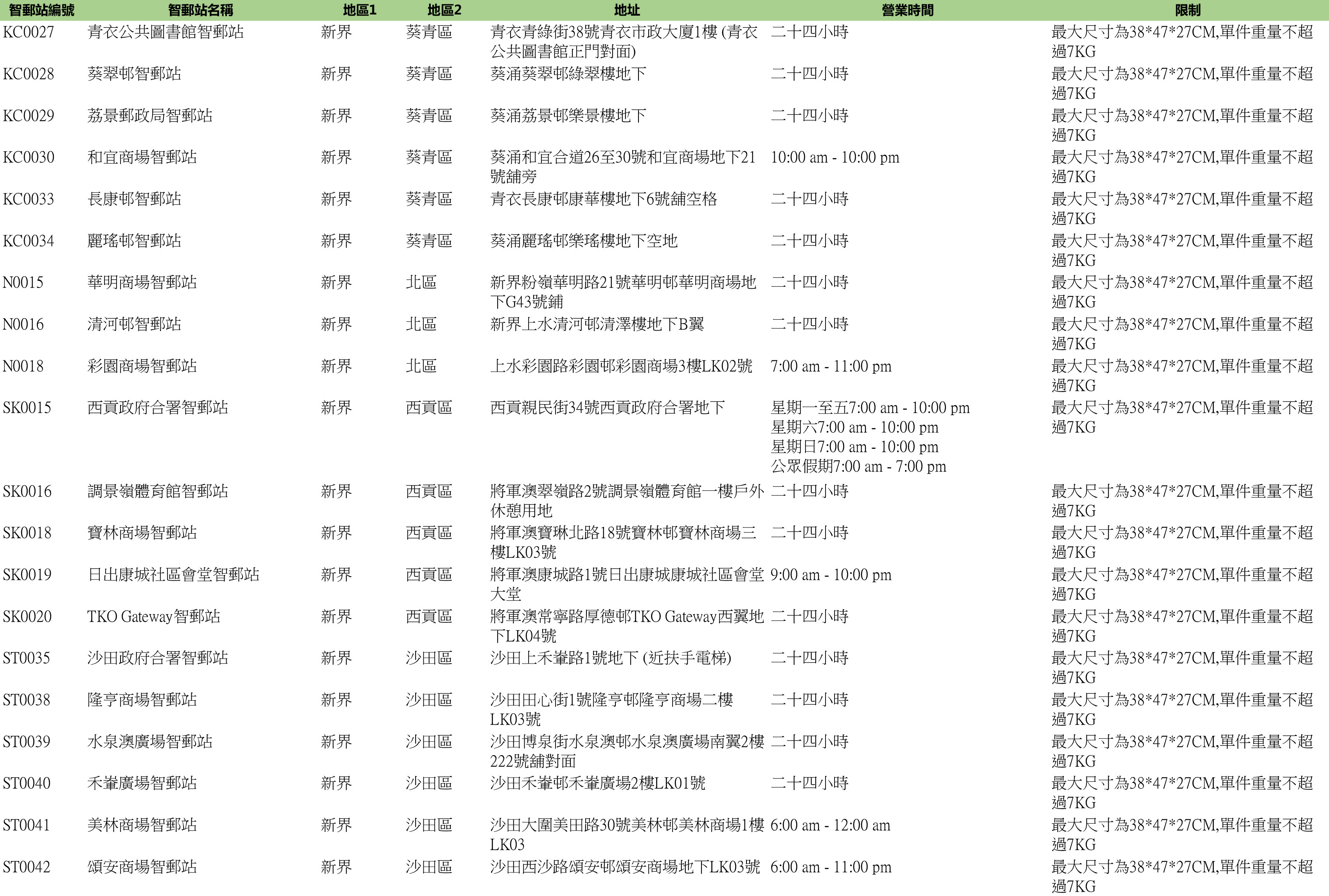Click station name 水泉澳廣場智郵站
The image size is (1329, 896).
tap(150, 741)
